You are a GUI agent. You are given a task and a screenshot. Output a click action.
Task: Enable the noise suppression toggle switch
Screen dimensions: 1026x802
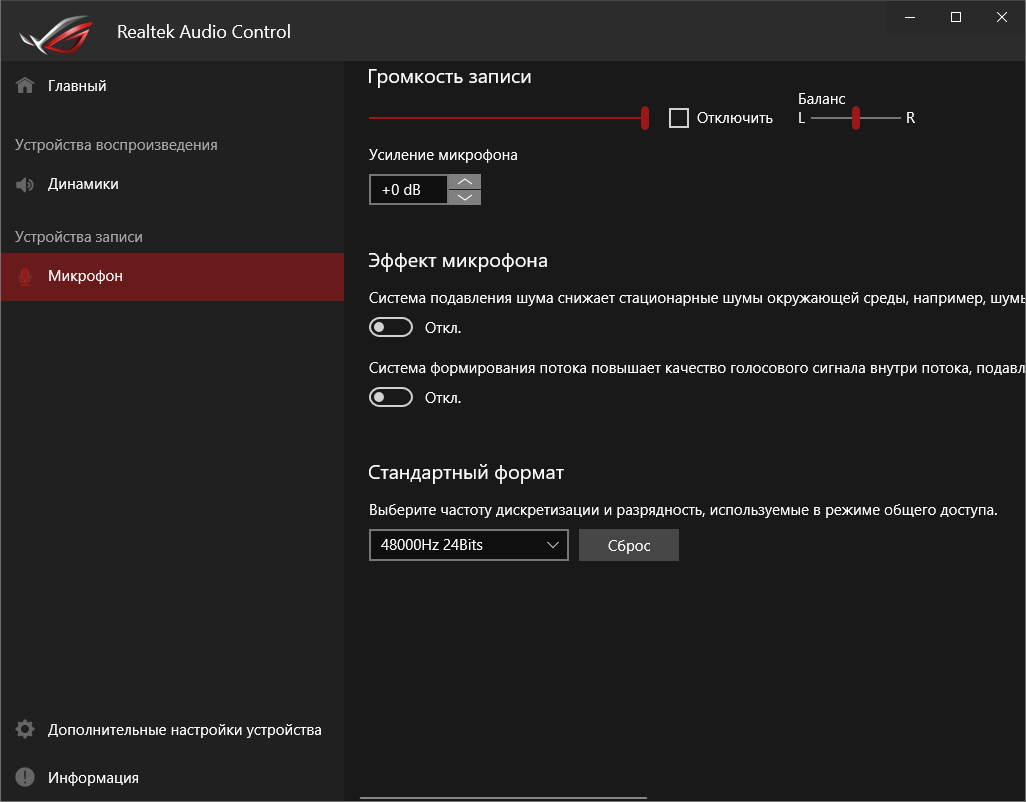390,327
